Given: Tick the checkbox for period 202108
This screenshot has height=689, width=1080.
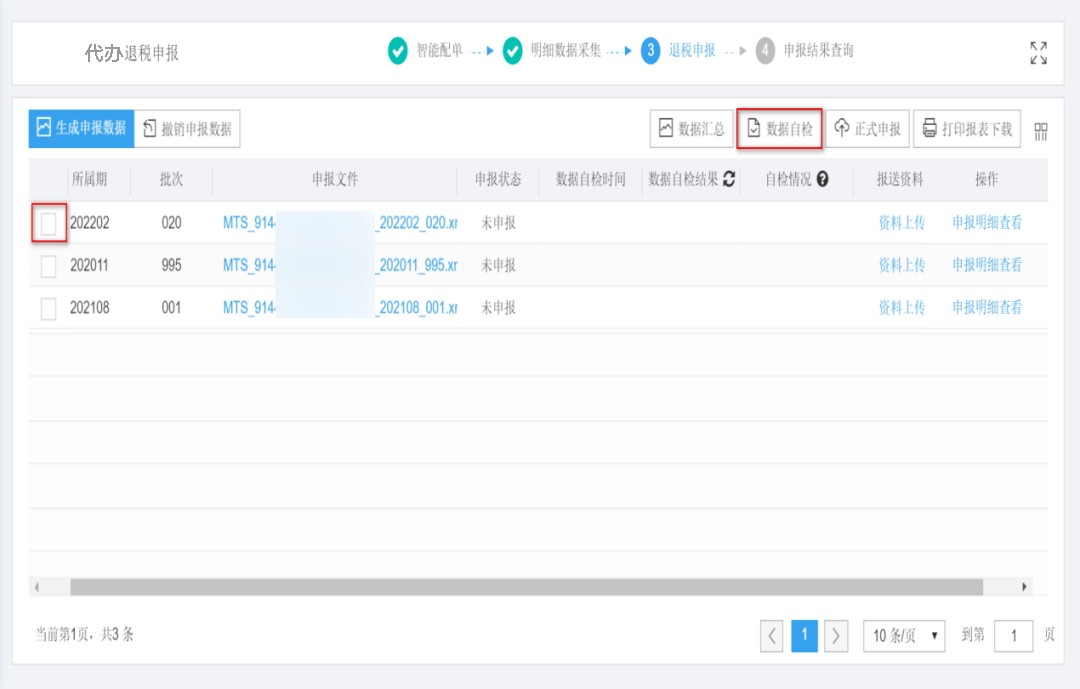Looking at the screenshot, I should [48, 308].
